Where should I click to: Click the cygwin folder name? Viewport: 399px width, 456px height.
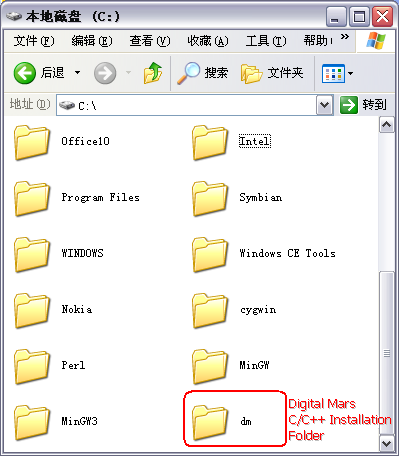pyautogui.click(x=258, y=310)
